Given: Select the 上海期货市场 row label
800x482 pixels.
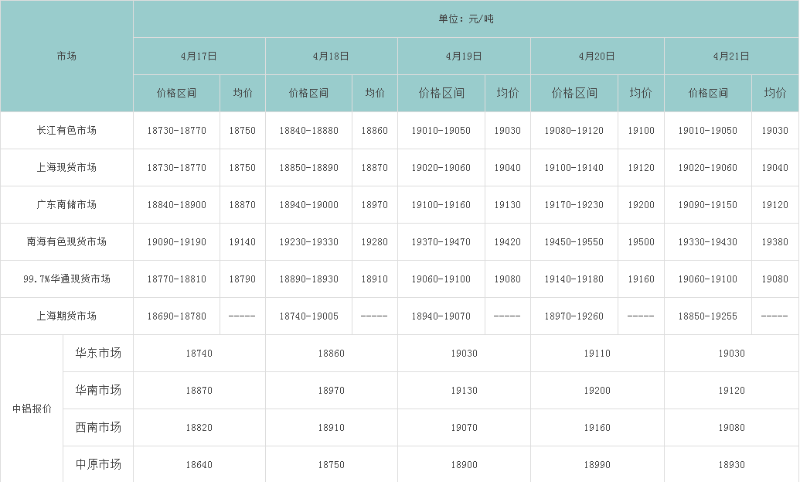Looking at the screenshot, I should tap(67, 315).
